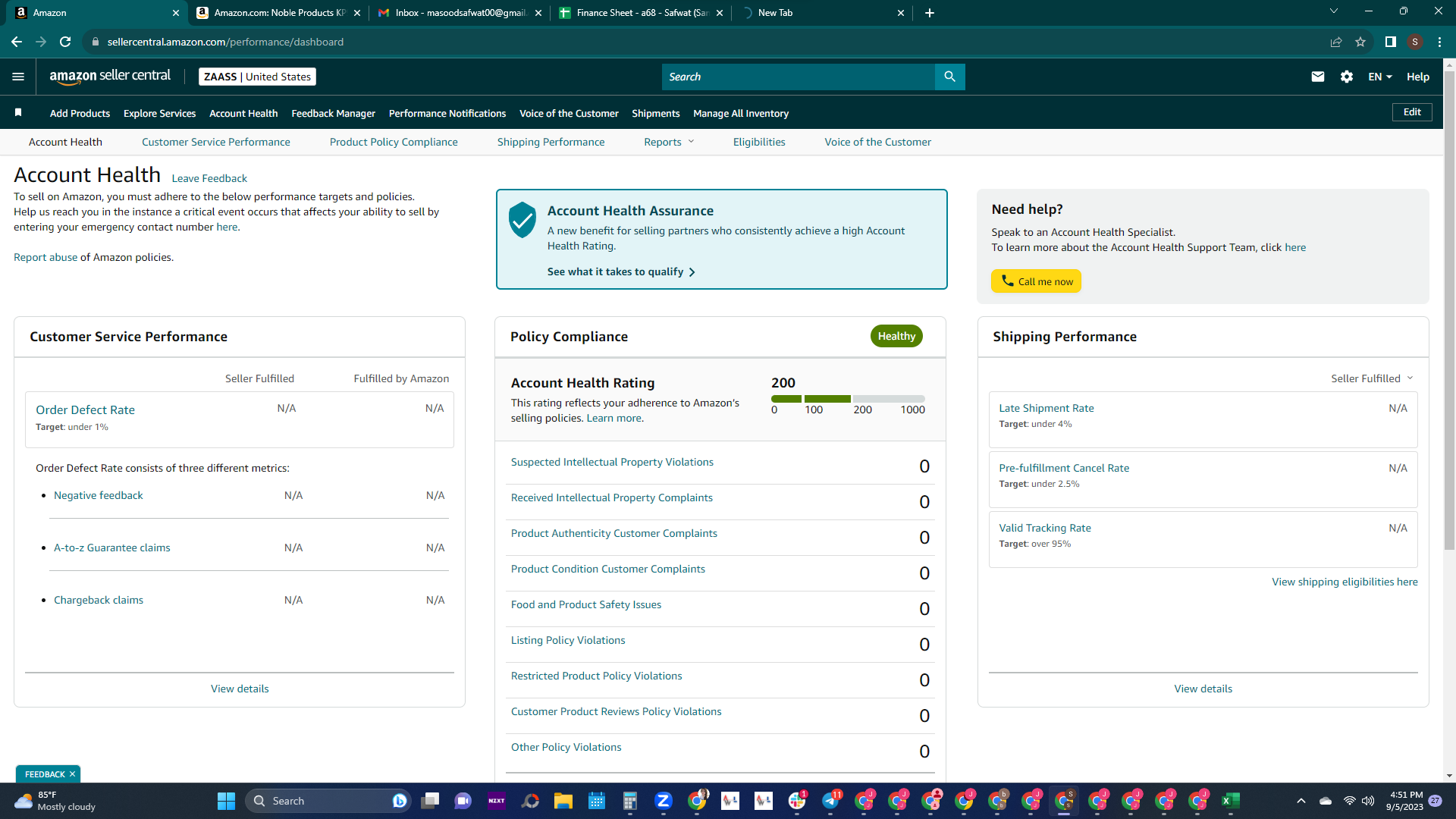Click the Account Health Assurance shield icon
Screen dimensions: 1456x819
pos(522,220)
